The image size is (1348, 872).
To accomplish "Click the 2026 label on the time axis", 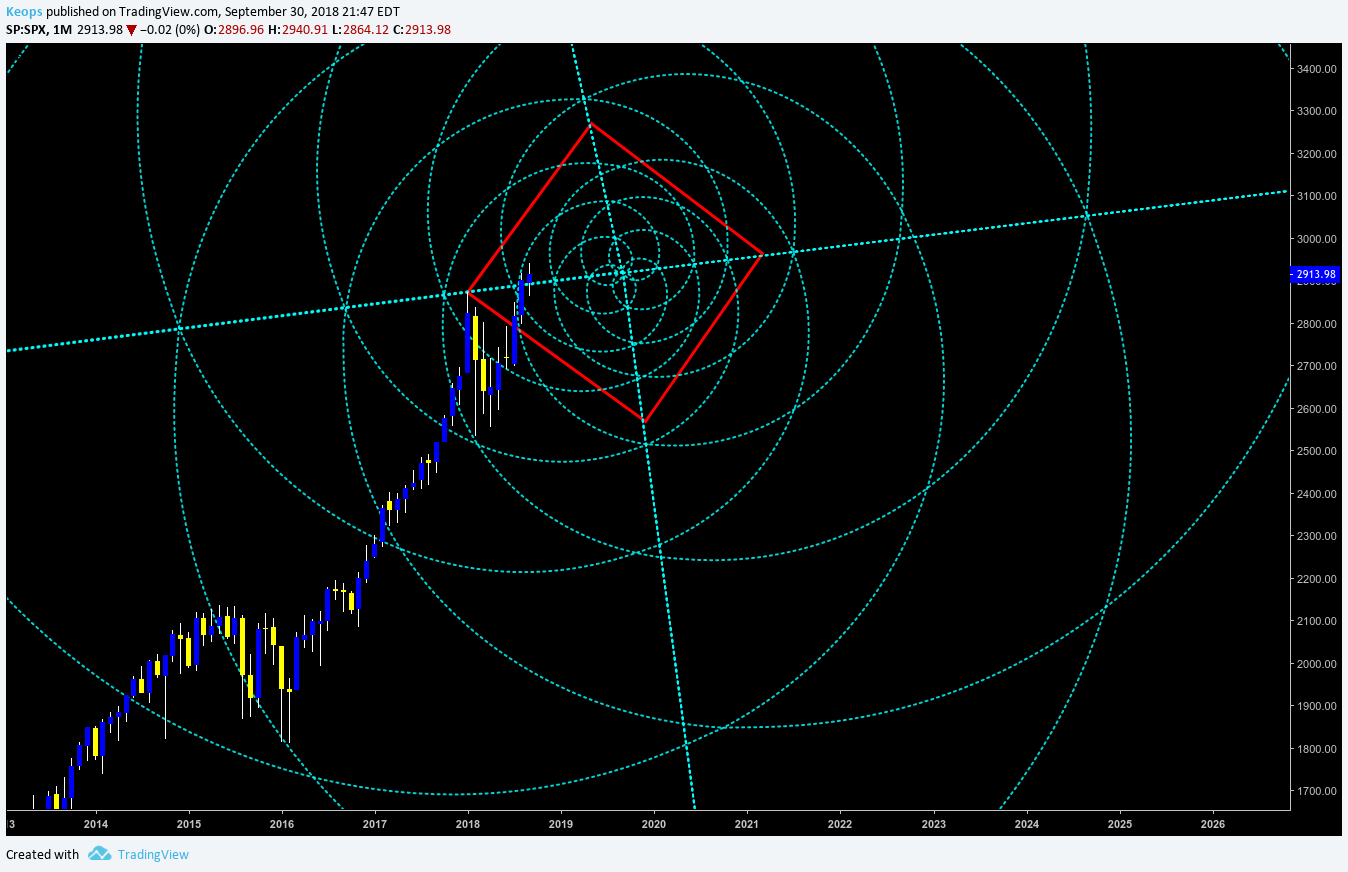I will [x=1213, y=825].
